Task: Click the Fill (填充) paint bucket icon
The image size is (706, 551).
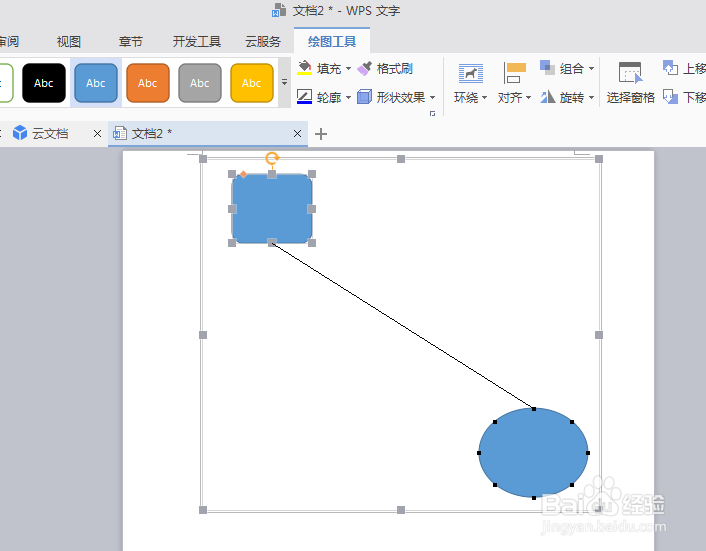Action: [305, 68]
